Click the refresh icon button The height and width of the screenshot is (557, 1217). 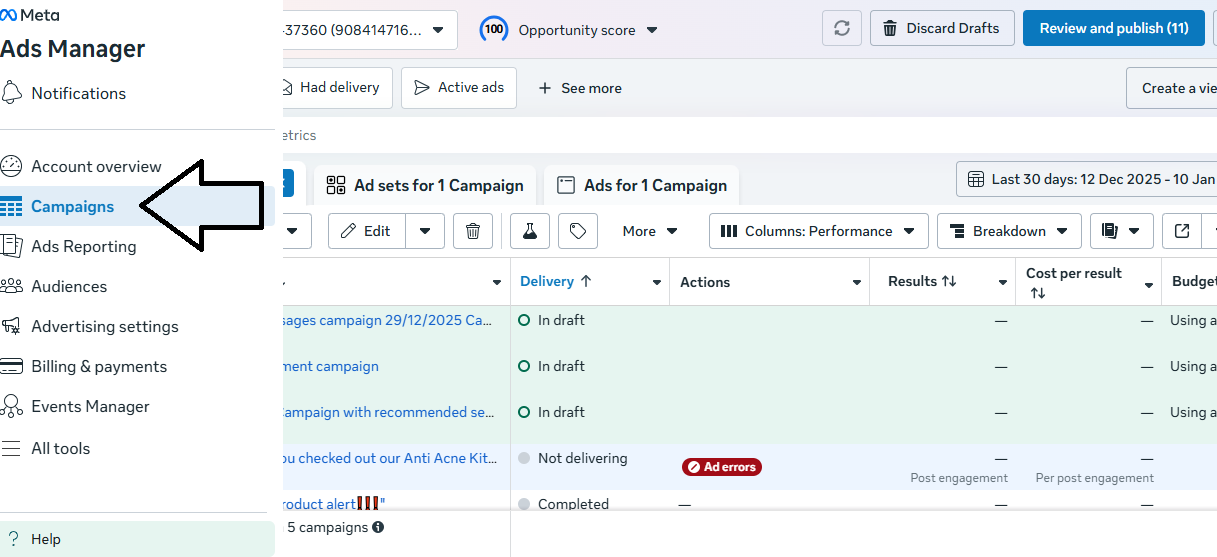[842, 28]
